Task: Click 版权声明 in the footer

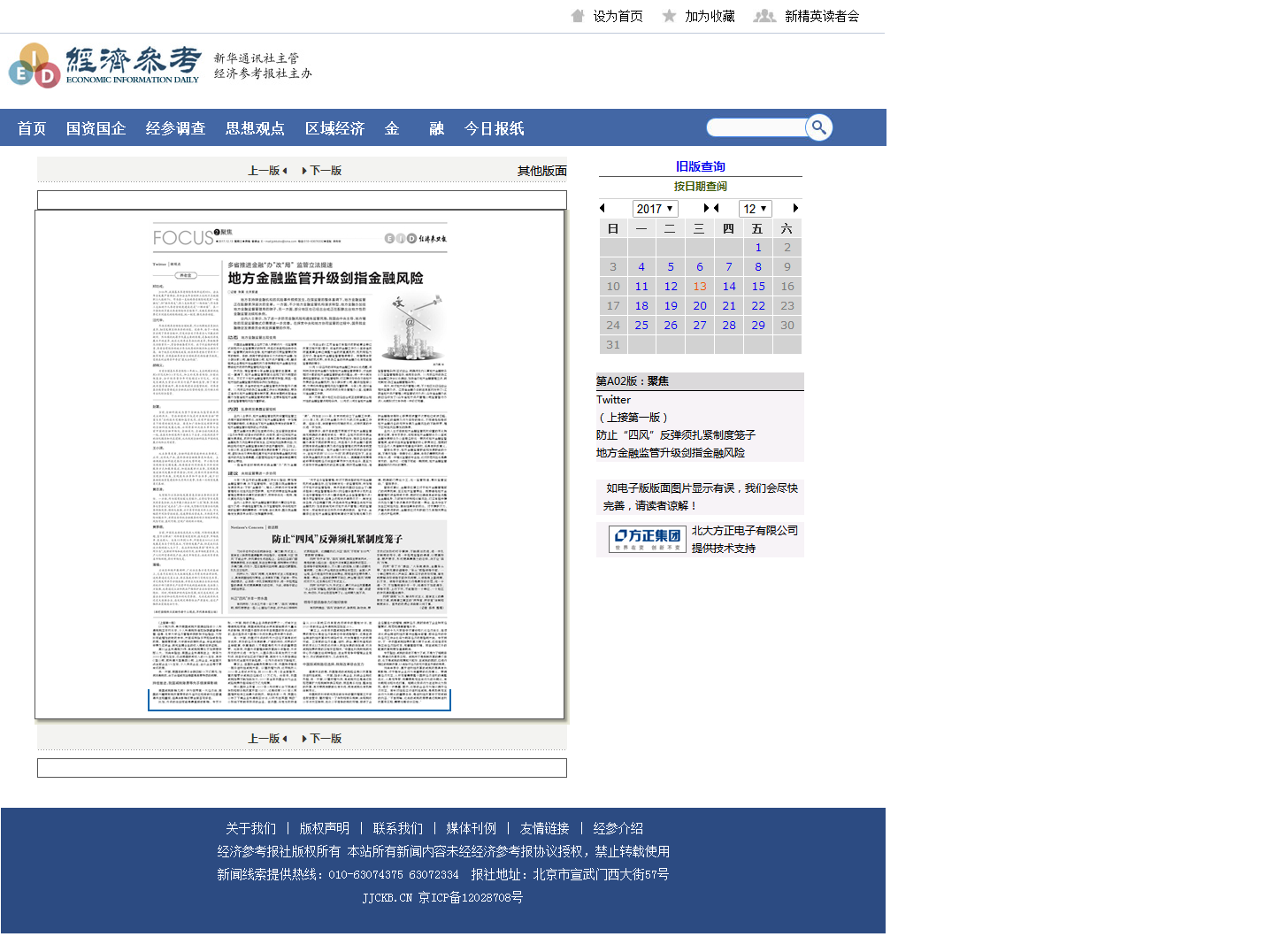Action: tap(325, 828)
